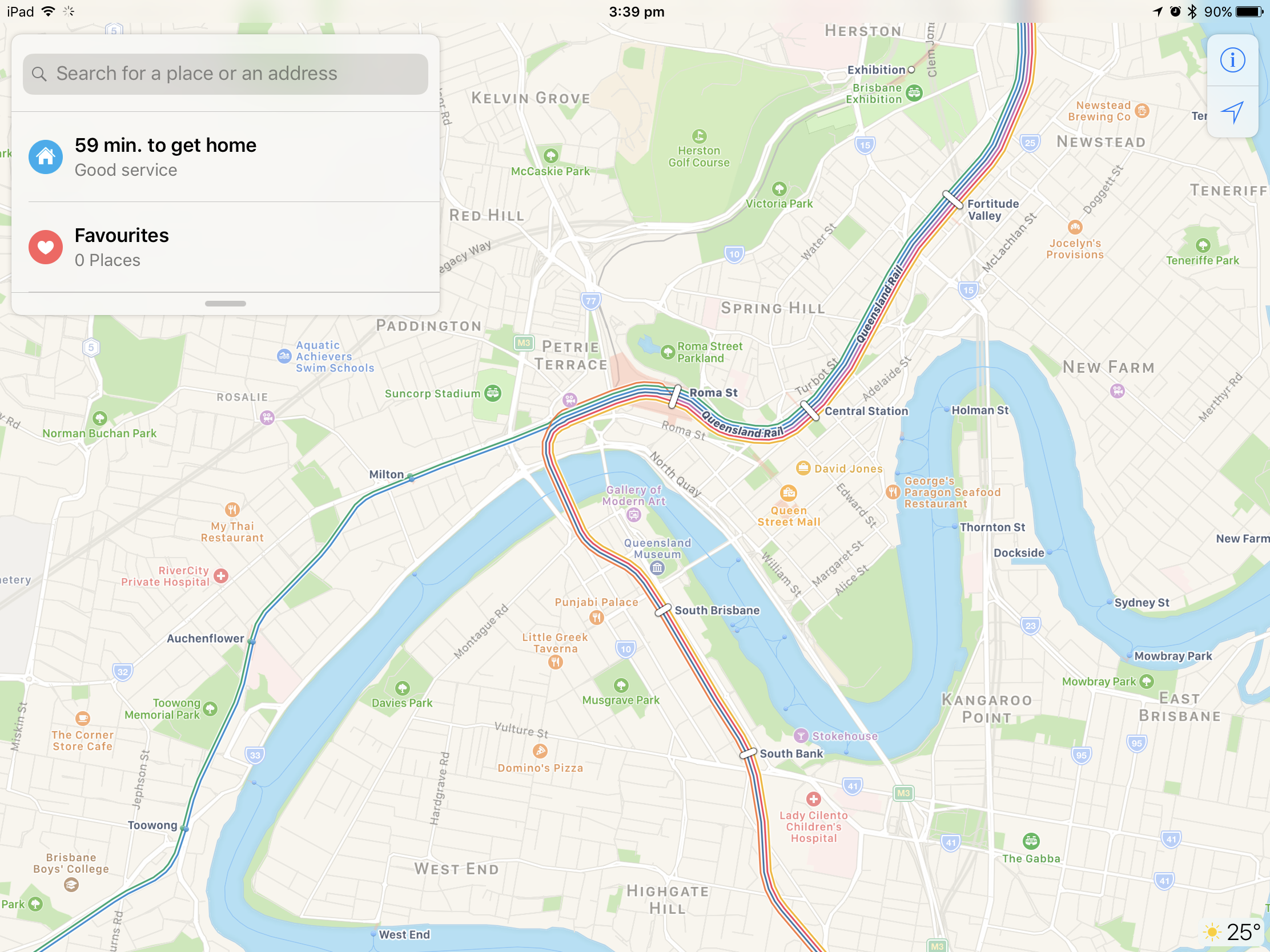The width and height of the screenshot is (1270, 952).
Task: Click the search for a place field
Action: (226, 74)
